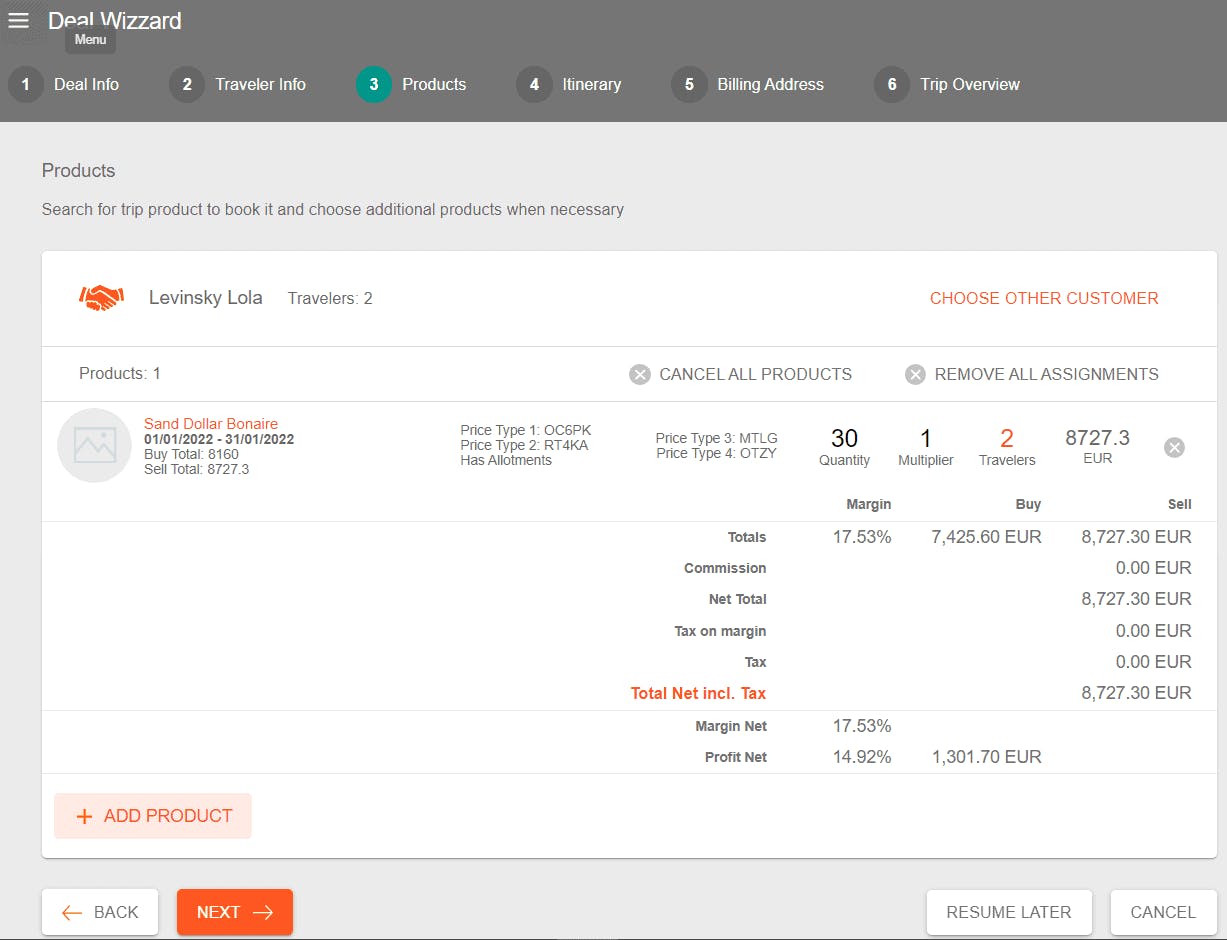This screenshot has height=940, width=1227.
Task: Go to step 1 Deal Info
Action: click(x=64, y=84)
